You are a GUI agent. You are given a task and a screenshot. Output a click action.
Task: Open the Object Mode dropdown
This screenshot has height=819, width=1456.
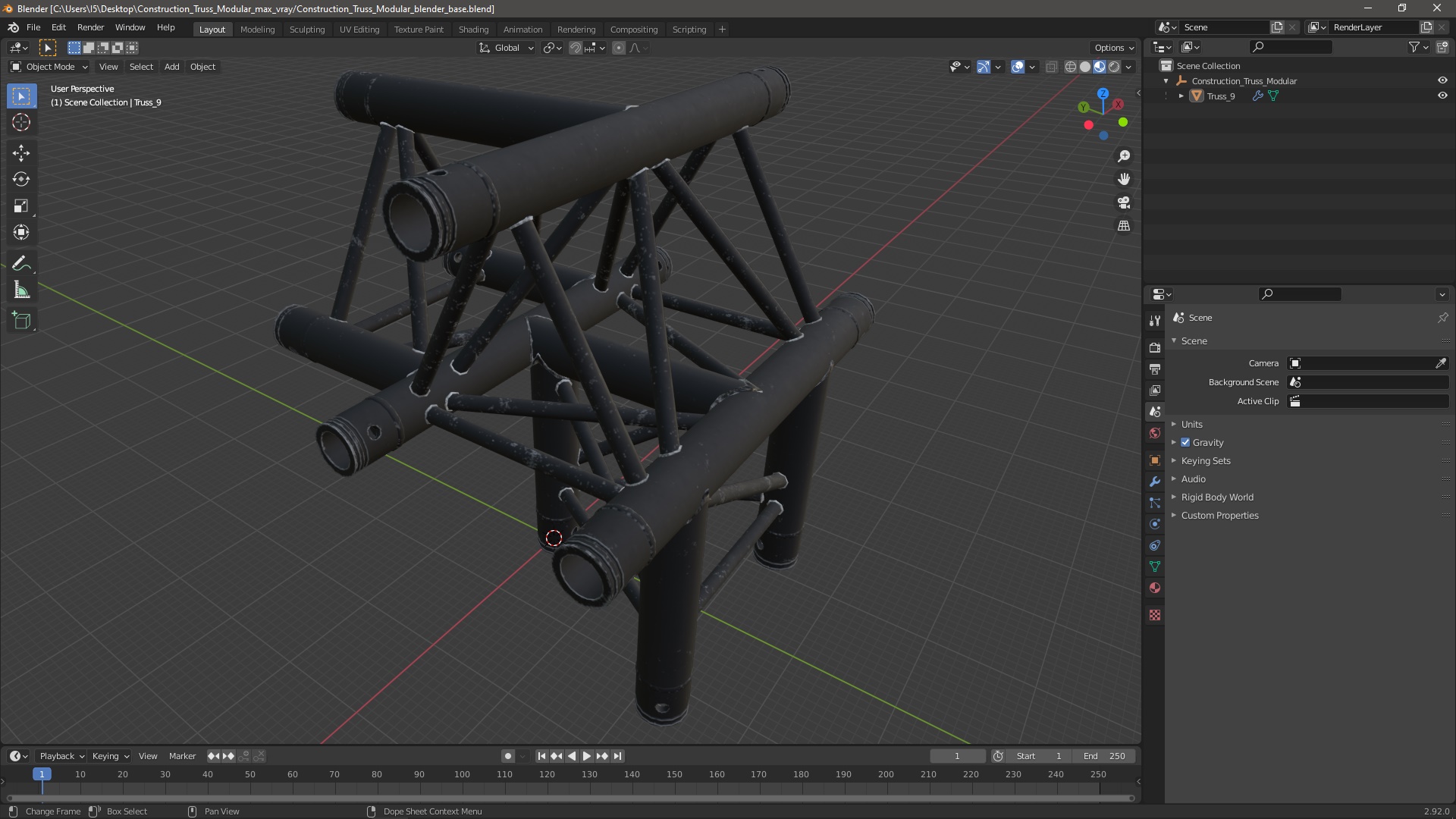pos(49,67)
